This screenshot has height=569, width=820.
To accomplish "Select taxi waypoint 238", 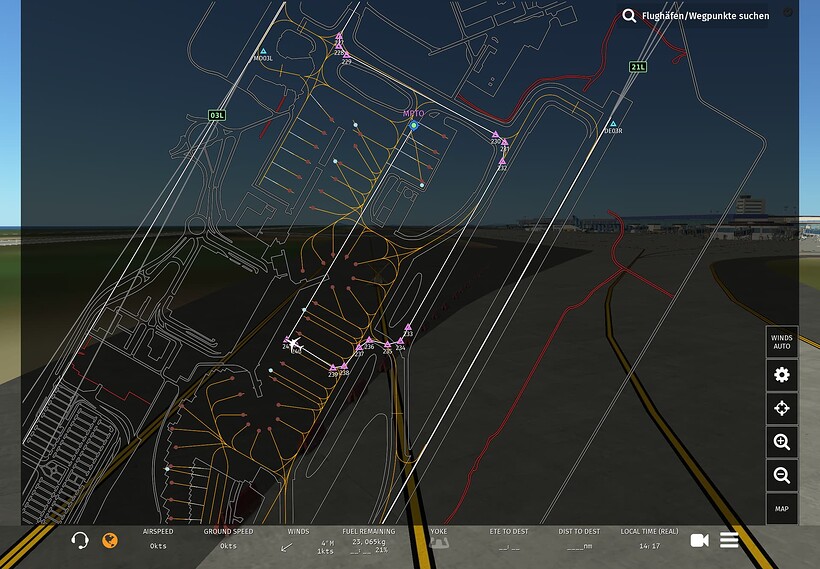I will point(344,366).
